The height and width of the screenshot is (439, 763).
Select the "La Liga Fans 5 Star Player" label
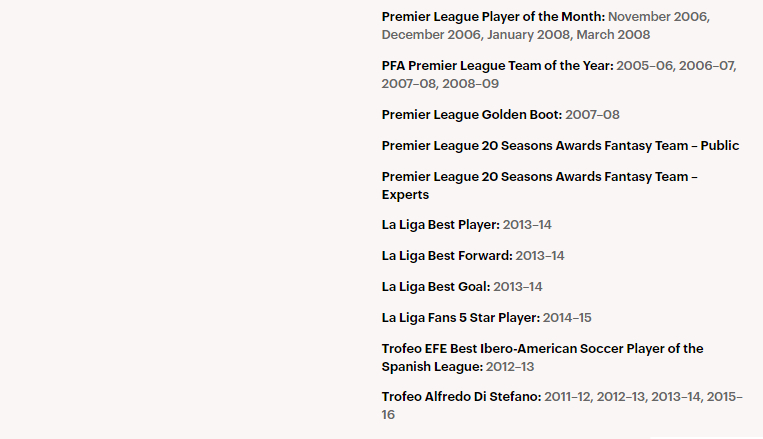click(460, 318)
